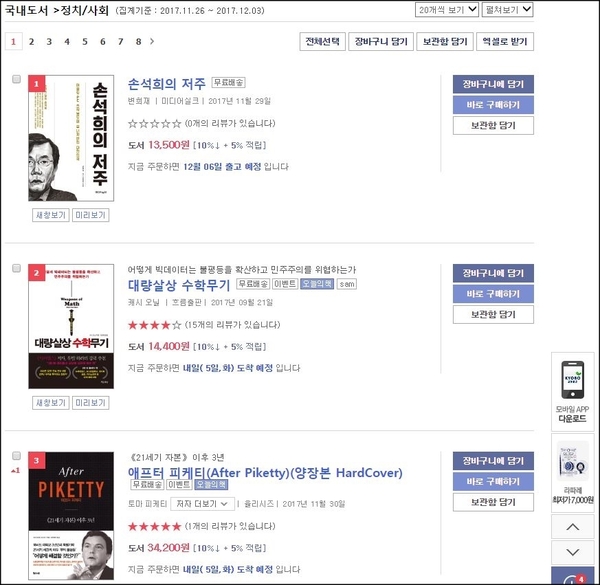Click author 변희재
600x585 pixels.
pyautogui.click(x=139, y=101)
